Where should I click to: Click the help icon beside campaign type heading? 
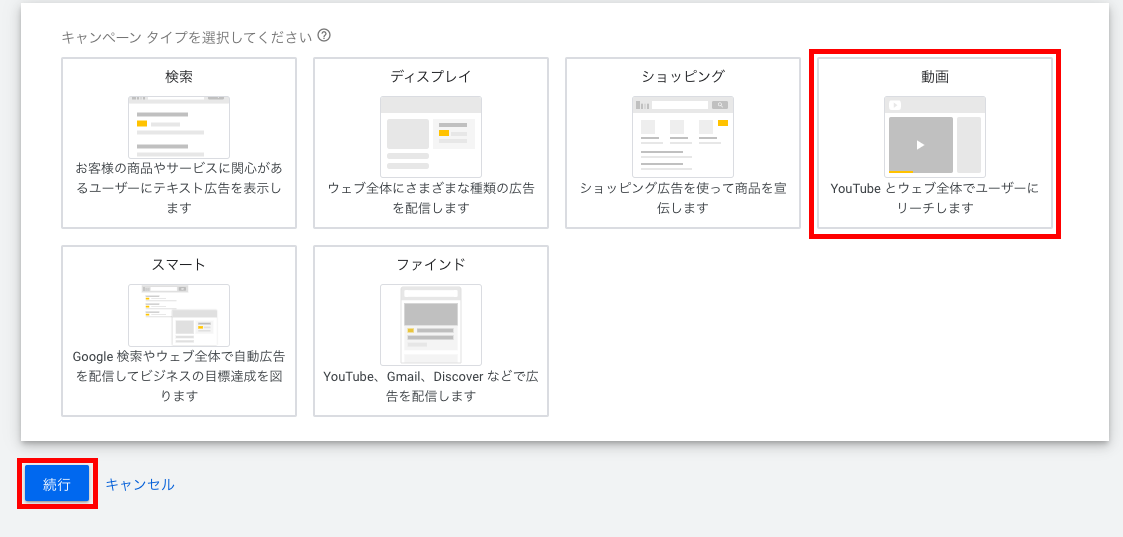click(324, 36)
